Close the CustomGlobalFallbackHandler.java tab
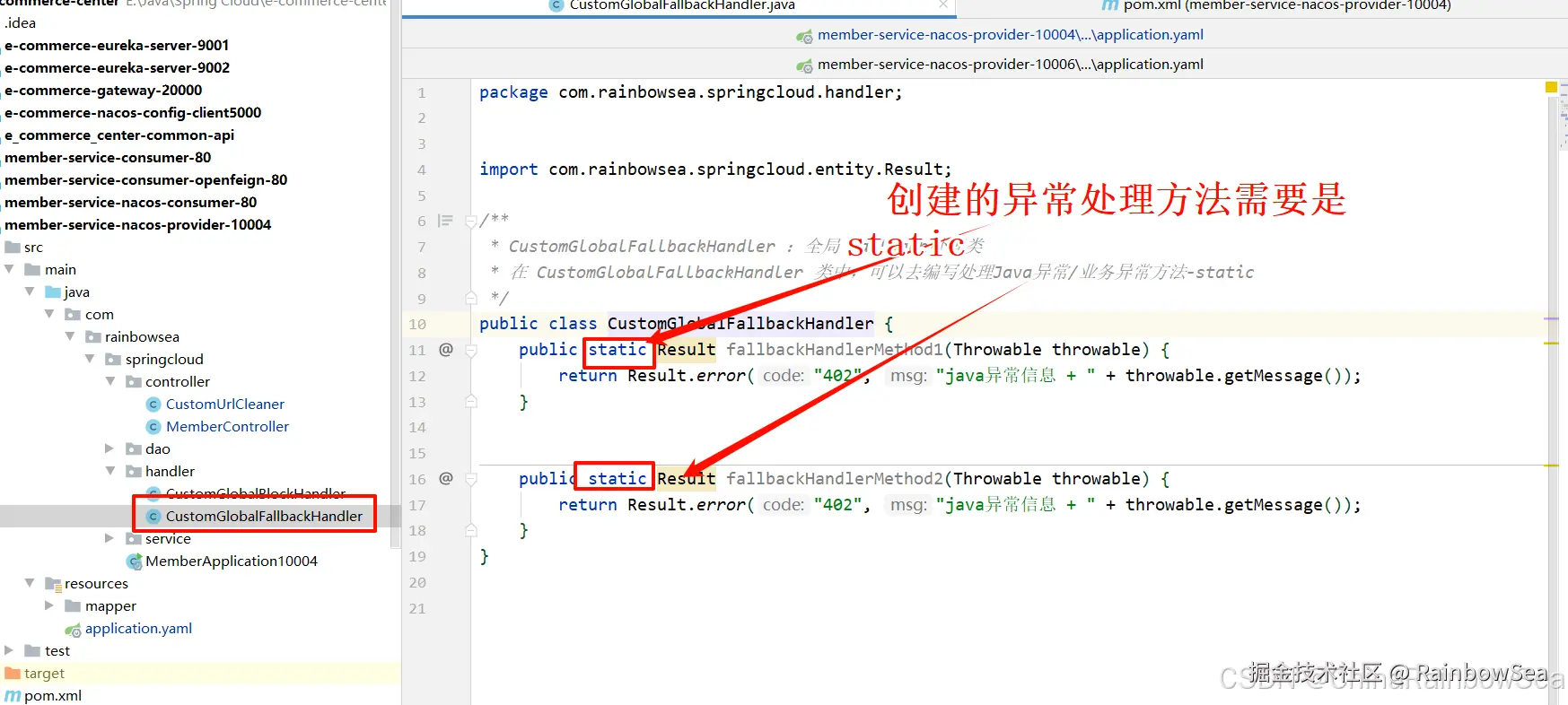The height and width of the screenshot is (705, 1568). coord(943,4)
